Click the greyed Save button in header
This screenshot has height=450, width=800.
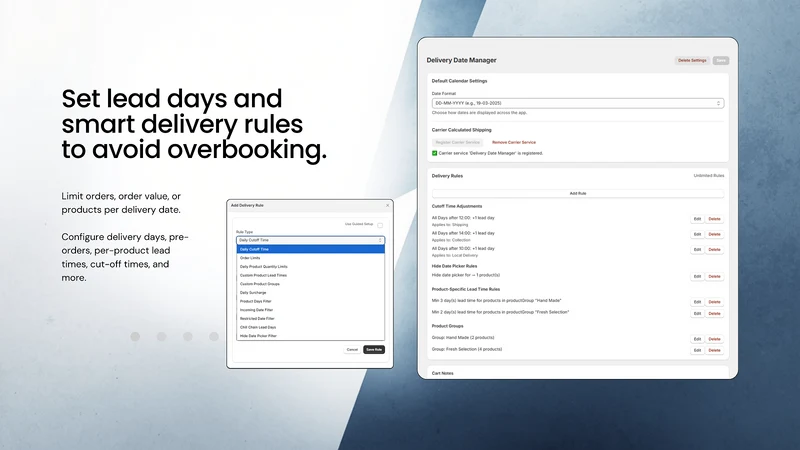click(x=721, y=60)
